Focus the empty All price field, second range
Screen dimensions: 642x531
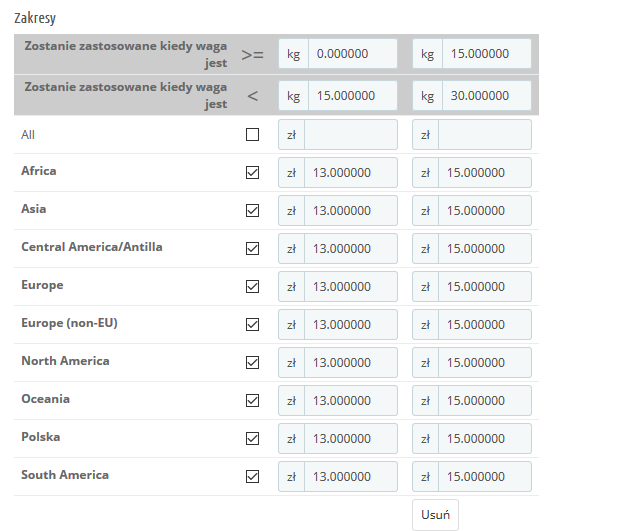[484, 135]
